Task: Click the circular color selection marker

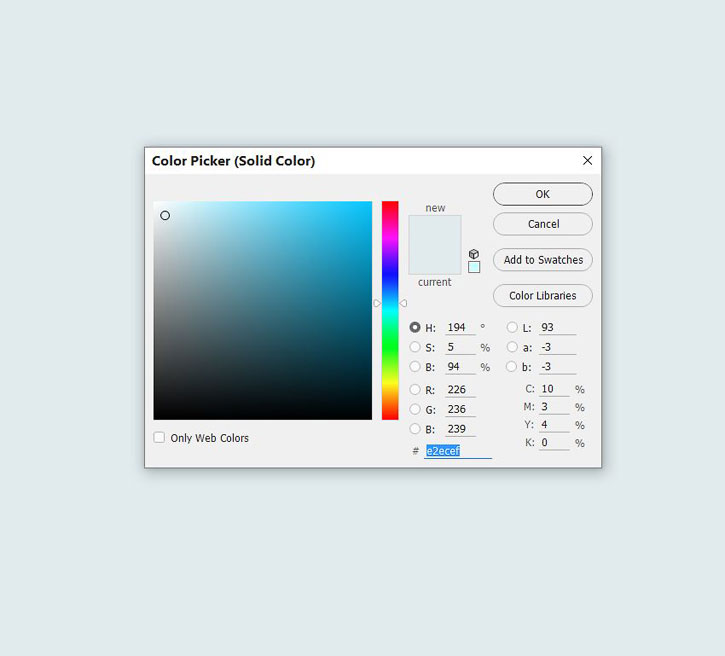Action: [165, 215]
